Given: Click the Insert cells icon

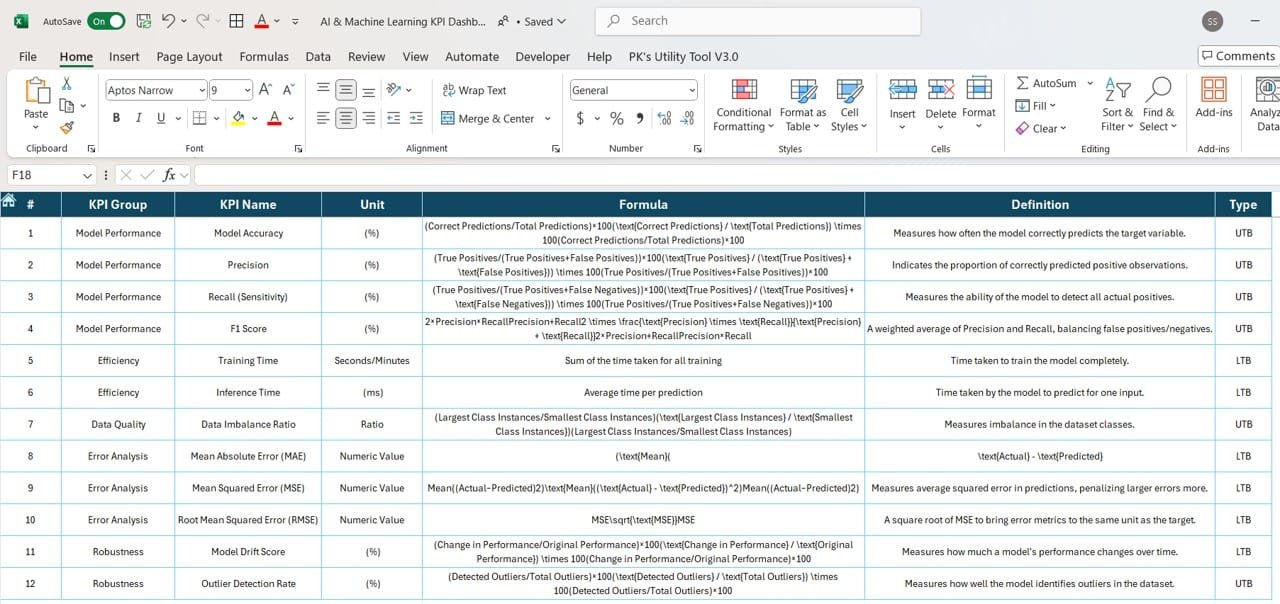Looking at the screenshot, I should [902, 90].
